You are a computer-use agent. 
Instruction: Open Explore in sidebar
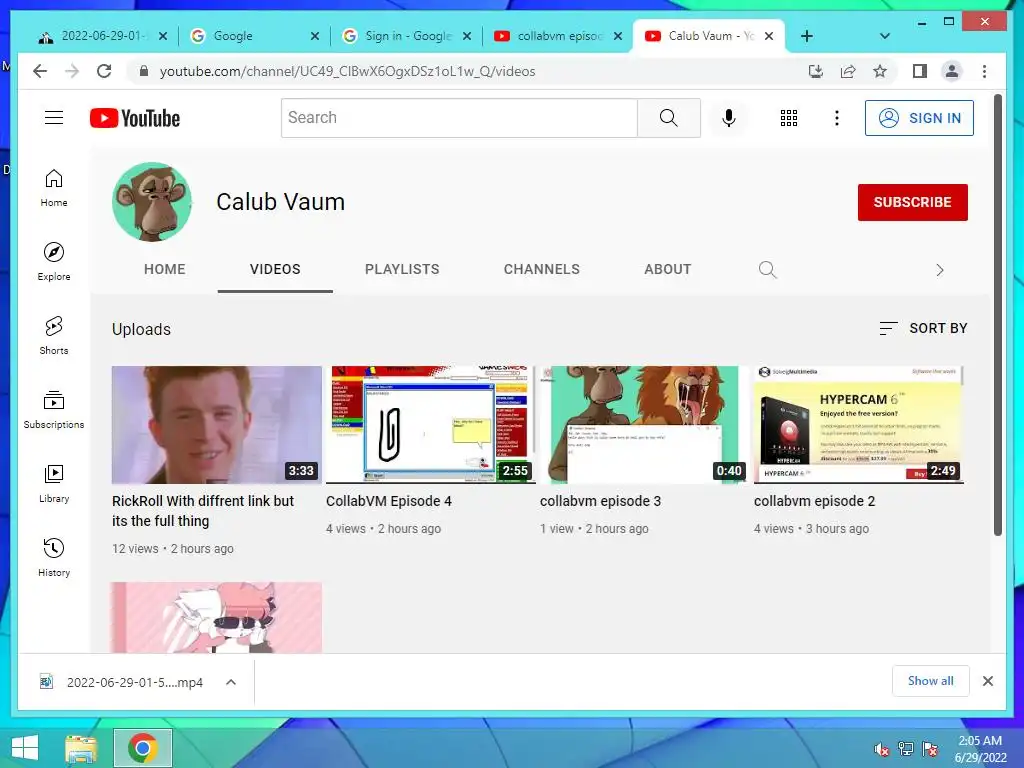click(x=54, y=262)
